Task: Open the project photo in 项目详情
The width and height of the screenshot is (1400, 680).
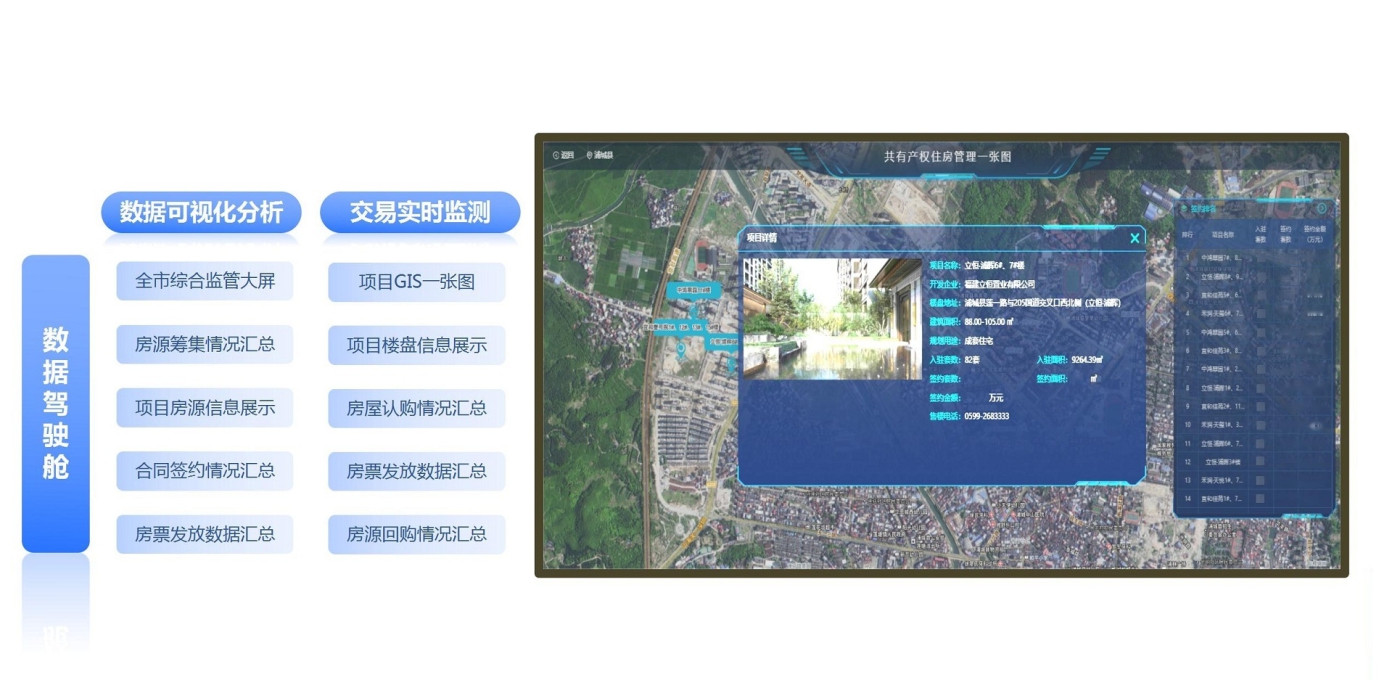Action: [832, 319]
